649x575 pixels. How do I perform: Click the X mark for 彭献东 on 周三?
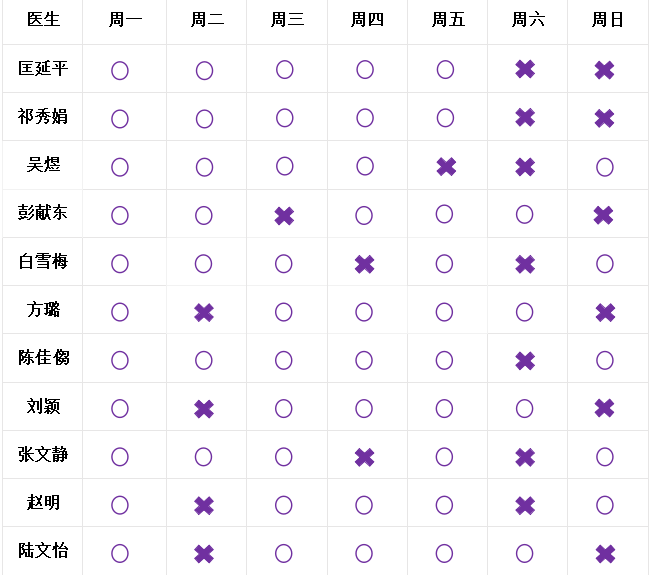(x=284, y=215)
